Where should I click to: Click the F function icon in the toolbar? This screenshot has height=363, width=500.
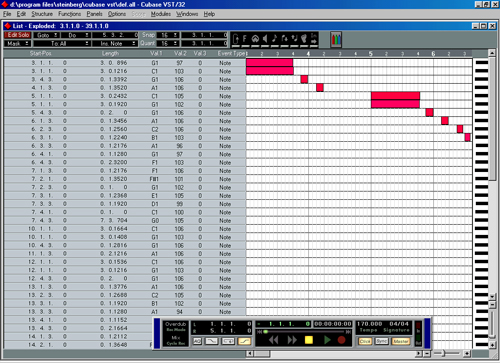coord(245,39)
